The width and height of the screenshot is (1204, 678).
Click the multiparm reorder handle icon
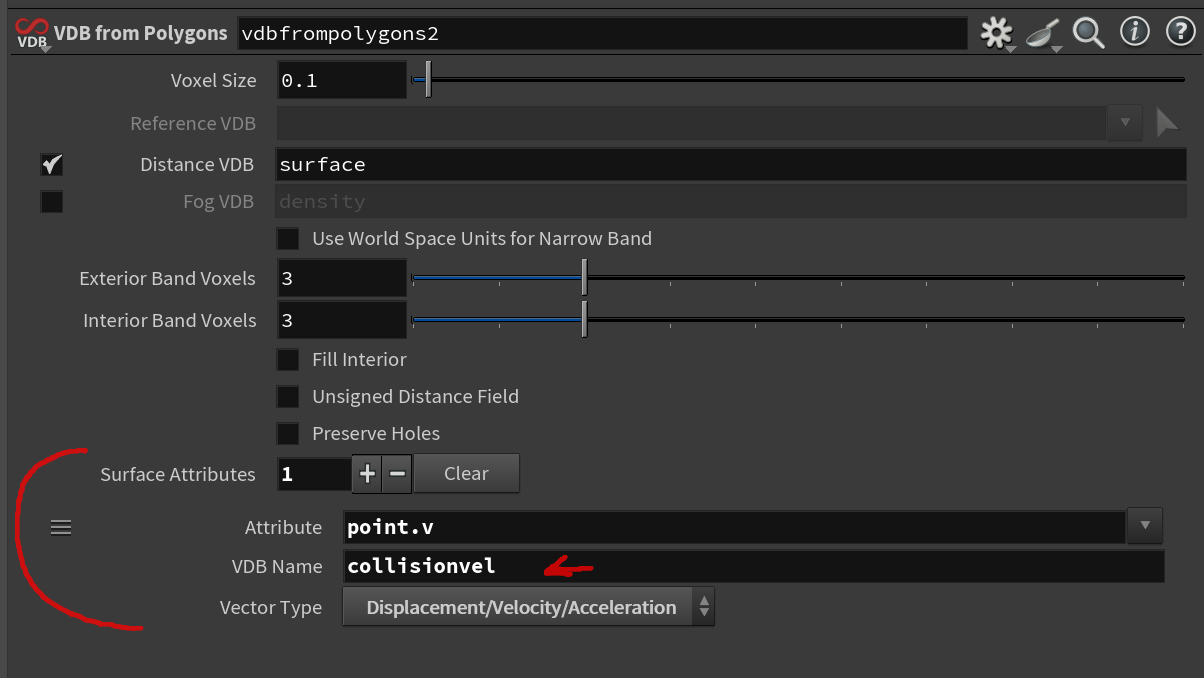click(61, 527)
